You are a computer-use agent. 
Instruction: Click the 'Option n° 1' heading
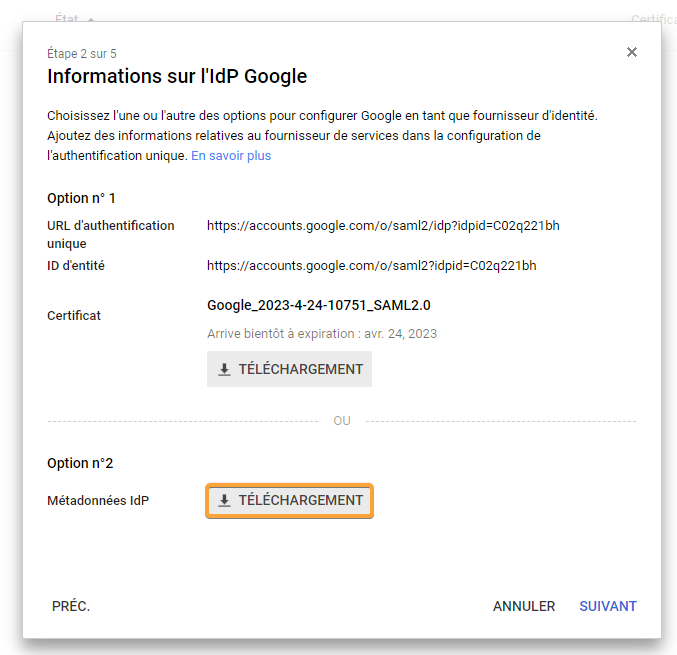pos(81,198)
